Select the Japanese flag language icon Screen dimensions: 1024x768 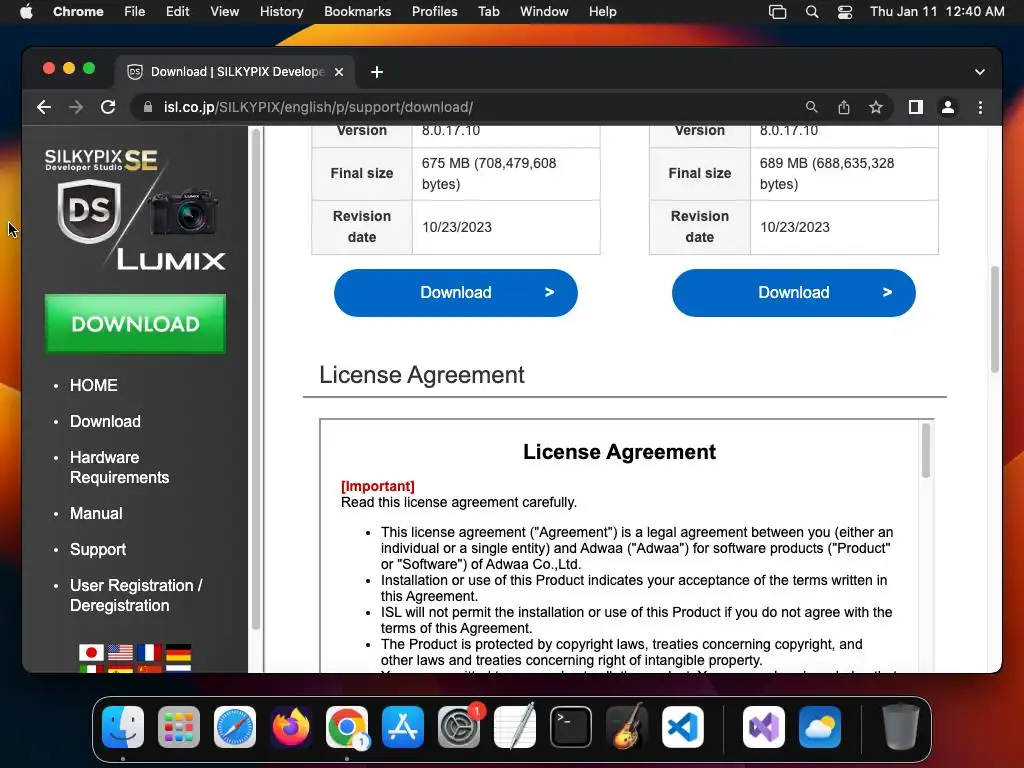(x=91, y=652)
